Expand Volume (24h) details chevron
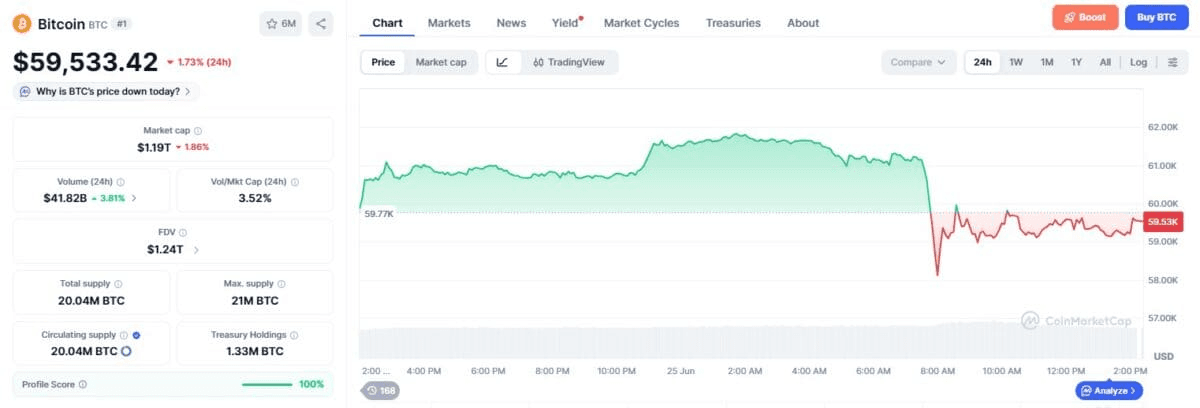The height and width of the screenshot is (408, 1200). pyautogui.click(x=134, y=198)
